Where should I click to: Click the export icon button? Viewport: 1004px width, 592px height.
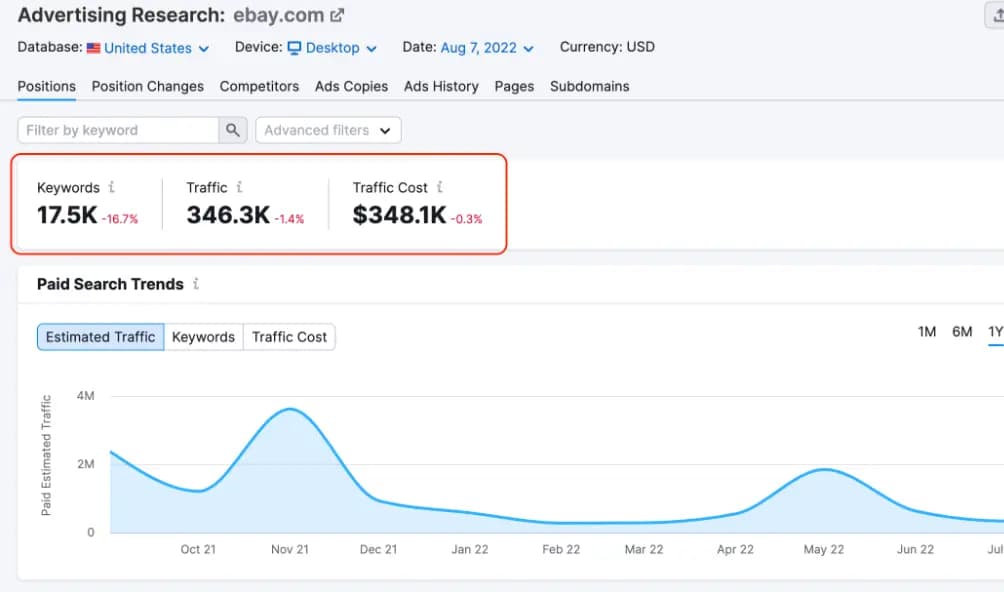pyautogui.click(x=996, y=15)
